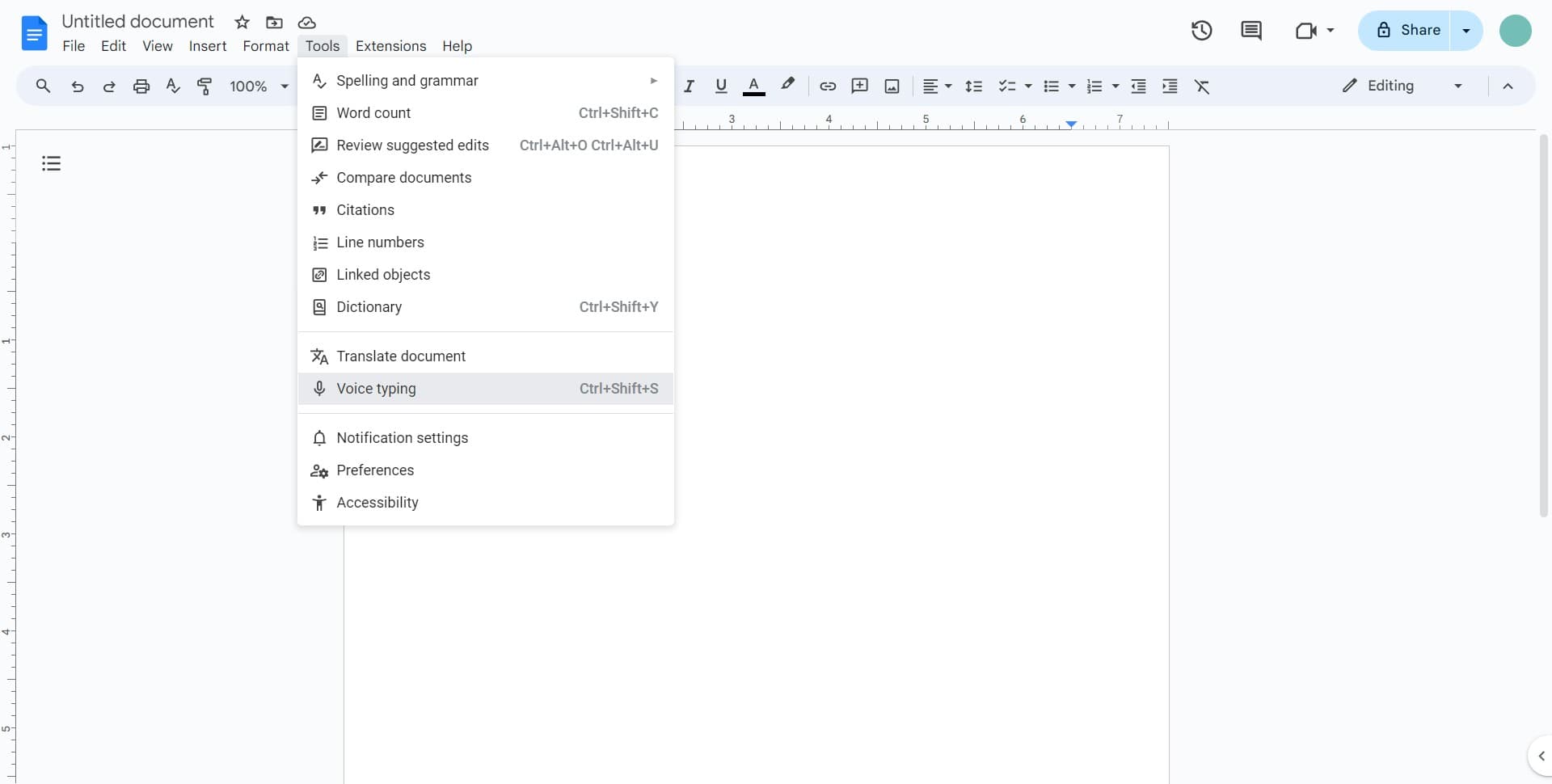
Task: Enable italic formatting
Action: (x=689, y=86)
